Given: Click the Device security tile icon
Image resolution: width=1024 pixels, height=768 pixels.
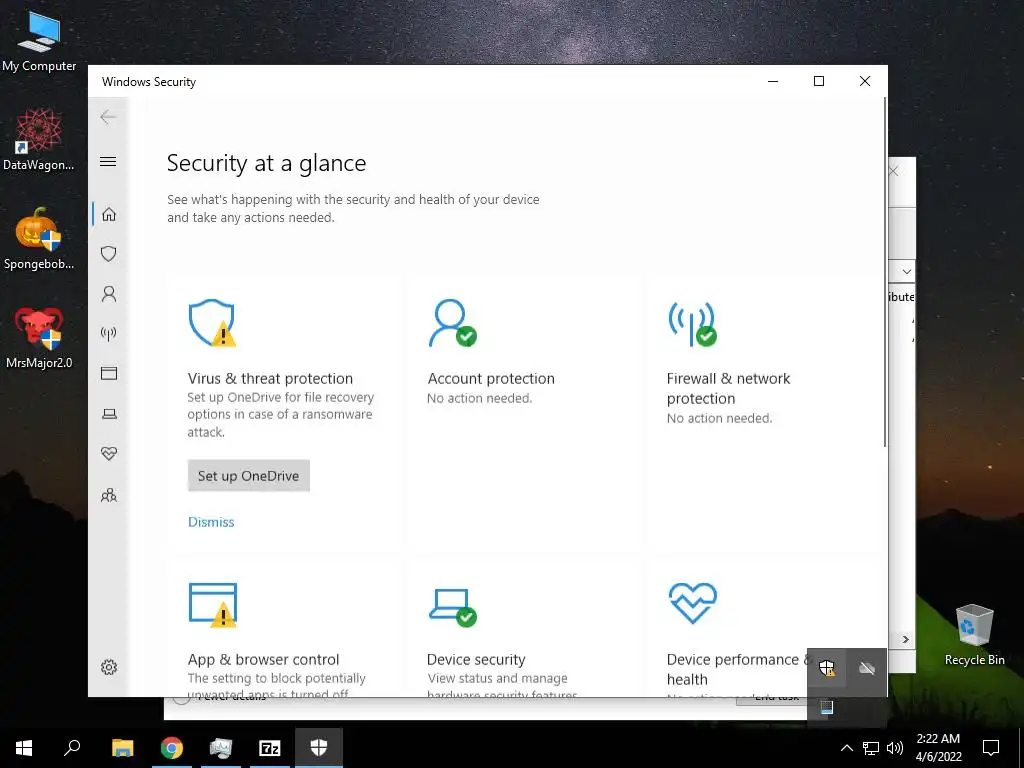Looking at the screenshot, I should (x=453, y=607).
